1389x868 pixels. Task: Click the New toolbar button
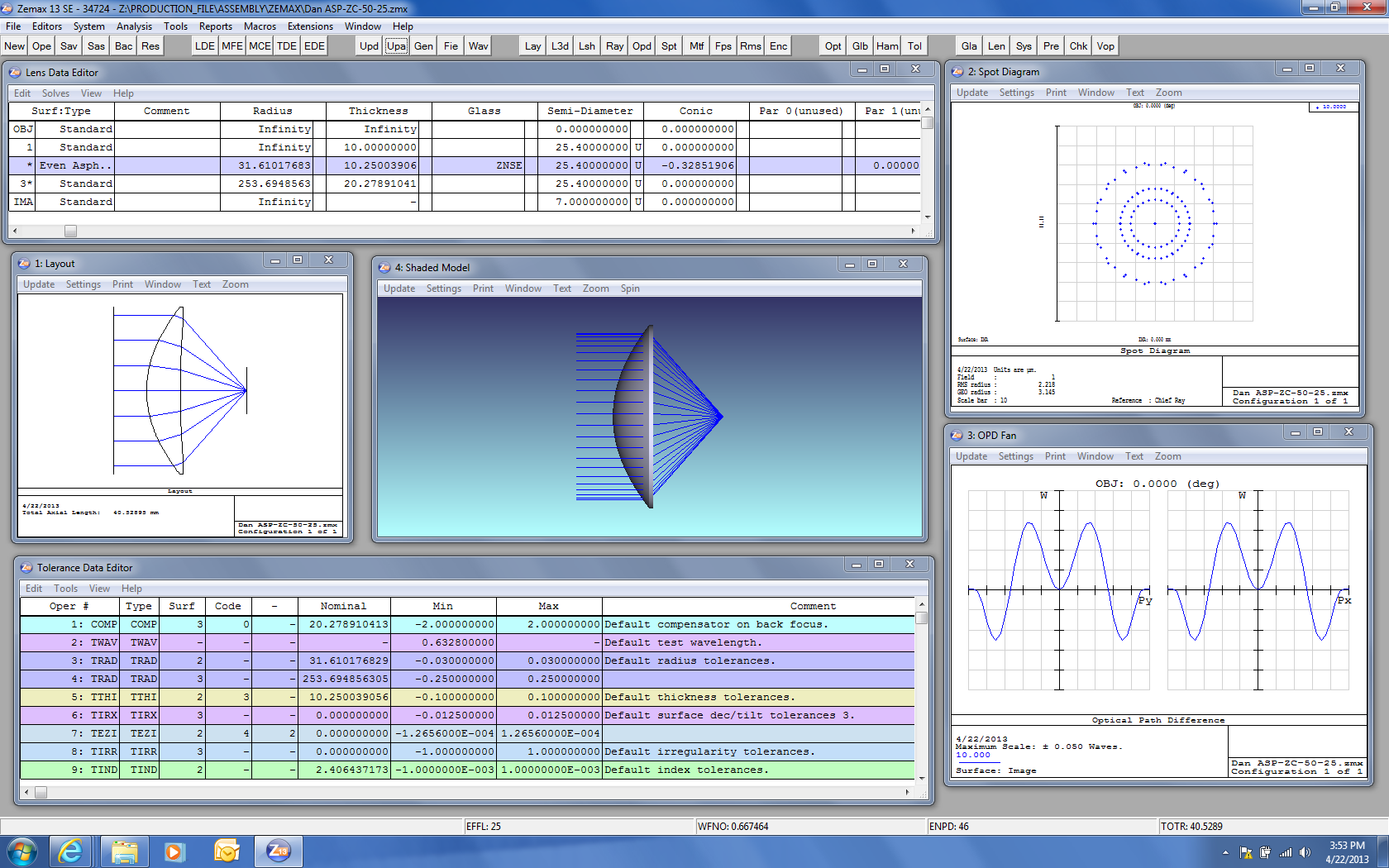15,46
